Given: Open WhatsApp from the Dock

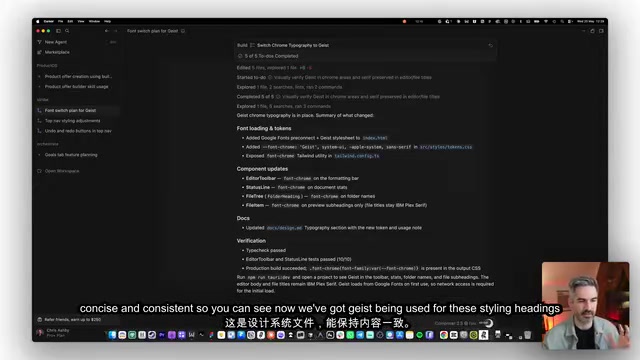Looking at the screenshot, I should click(x=350, y=335).
